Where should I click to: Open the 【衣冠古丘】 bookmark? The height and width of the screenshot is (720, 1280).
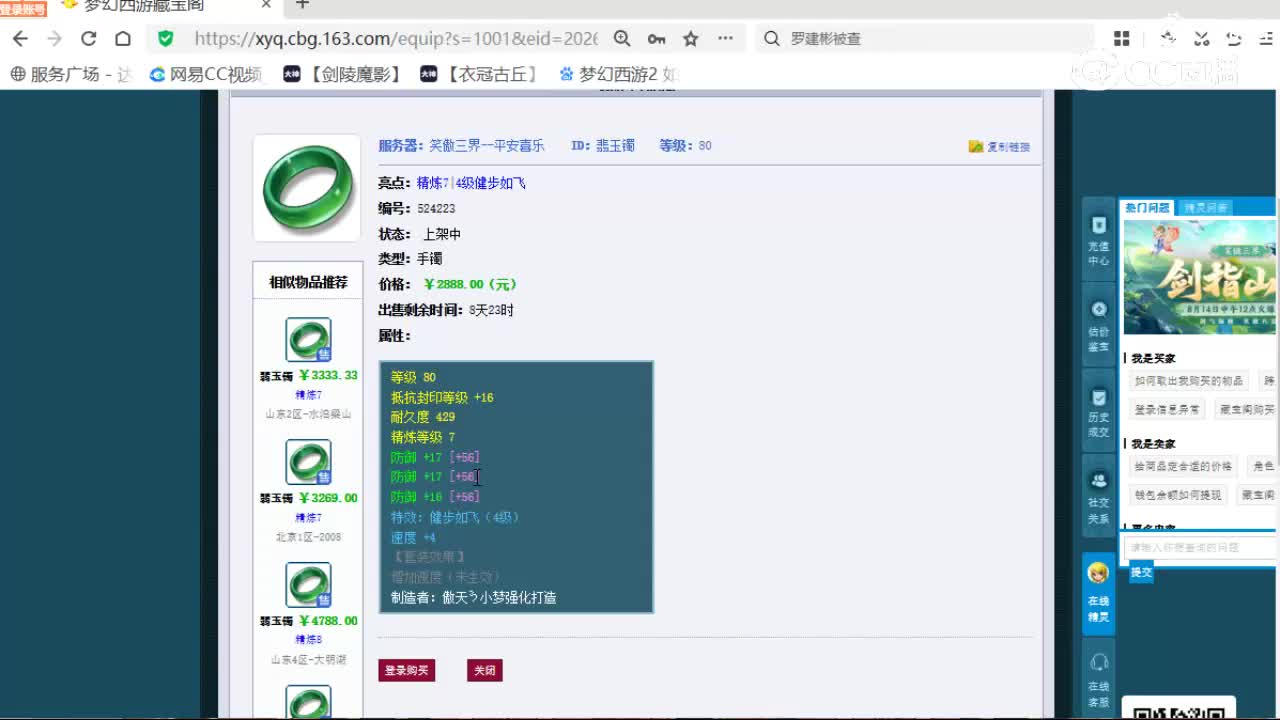pos(480,74)
